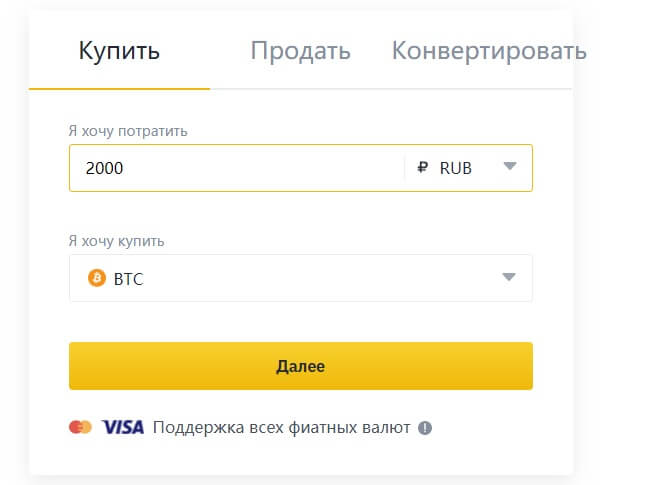Click the BTC text in the crypto selector
Viewport: 649px width, 485px height.
(x=128, y=279)
